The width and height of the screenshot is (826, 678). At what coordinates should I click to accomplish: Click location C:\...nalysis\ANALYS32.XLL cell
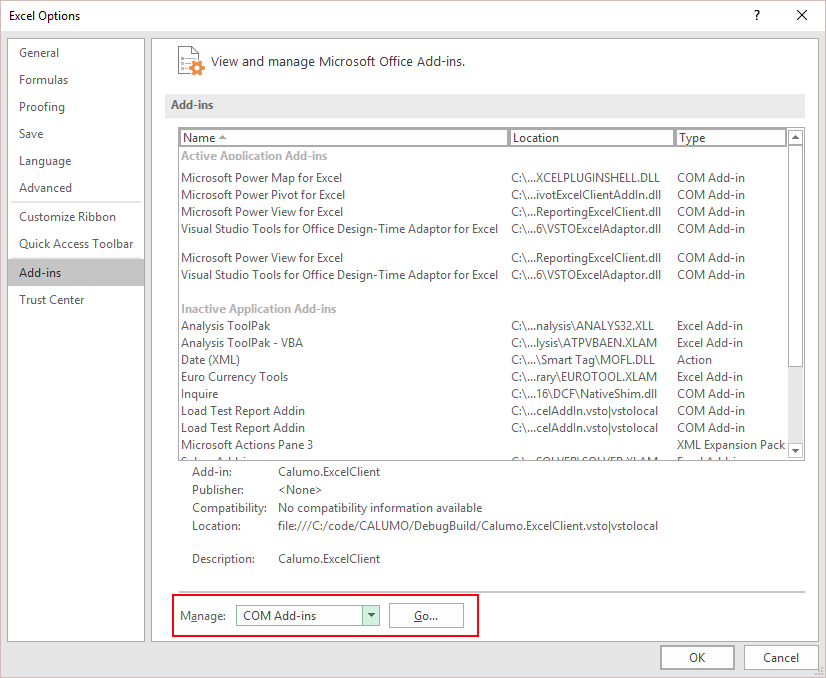click(x=582, y=326)
